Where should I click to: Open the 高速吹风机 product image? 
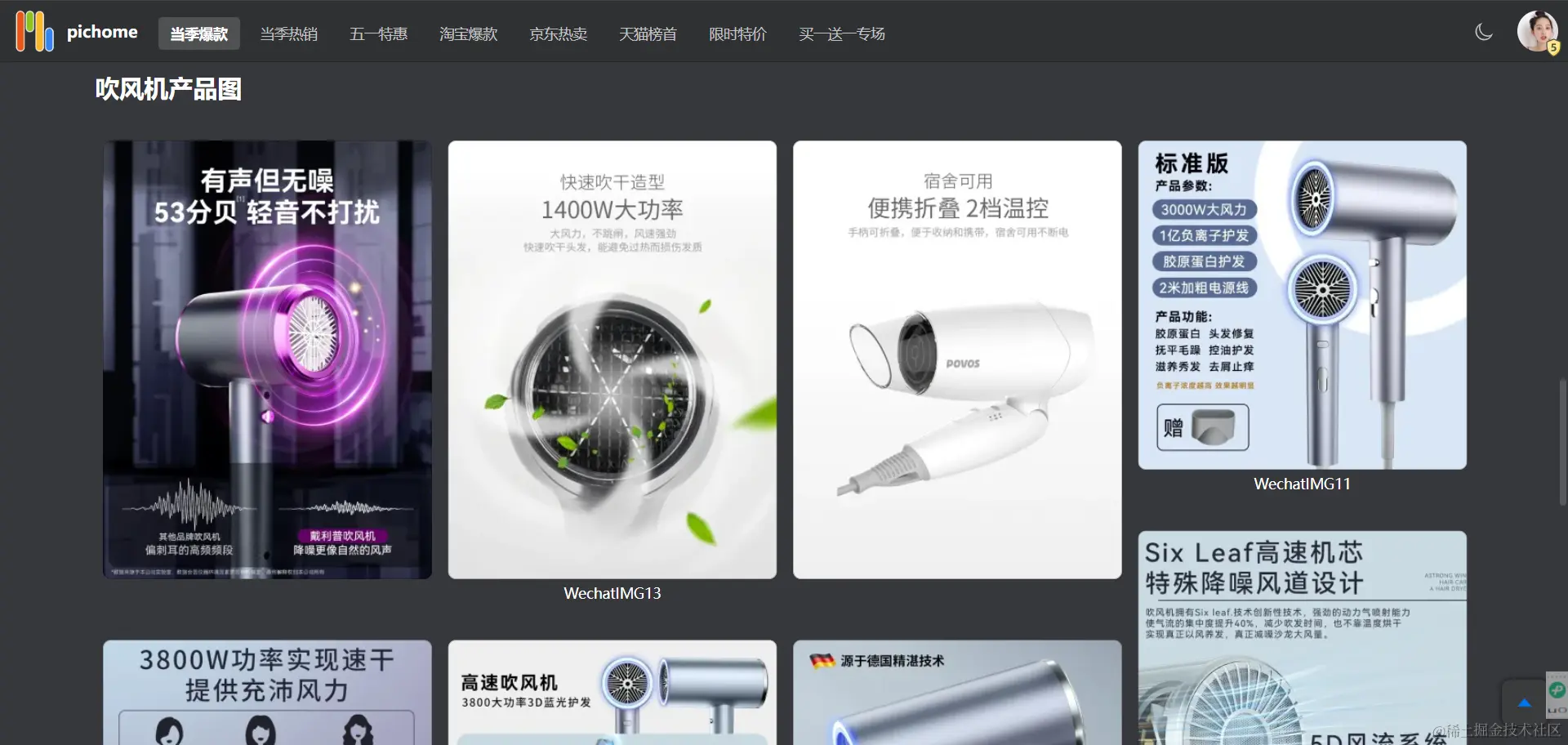(x=612, y=692)
